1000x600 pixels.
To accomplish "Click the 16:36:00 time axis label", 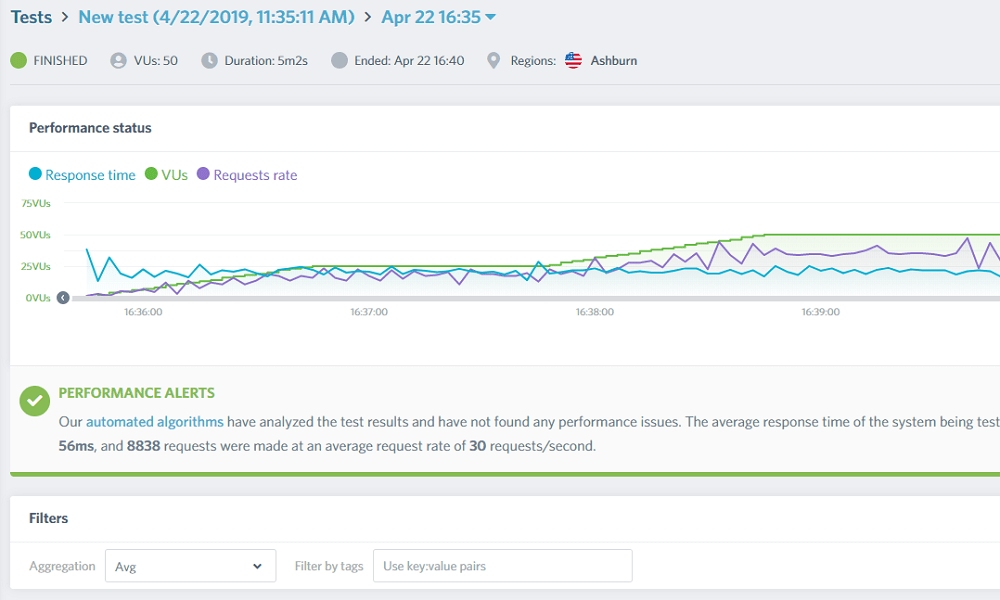I will pos(143,312).
